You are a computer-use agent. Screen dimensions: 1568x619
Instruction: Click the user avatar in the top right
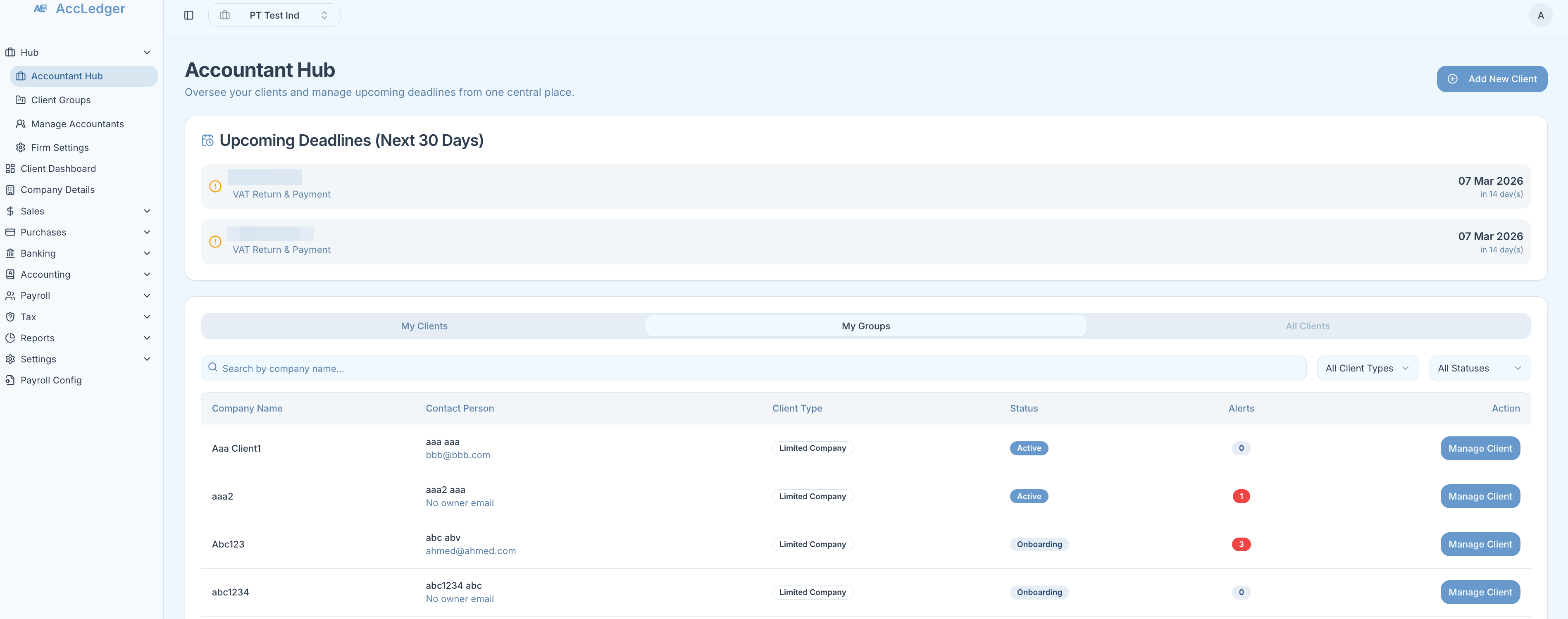point(1541,14)
